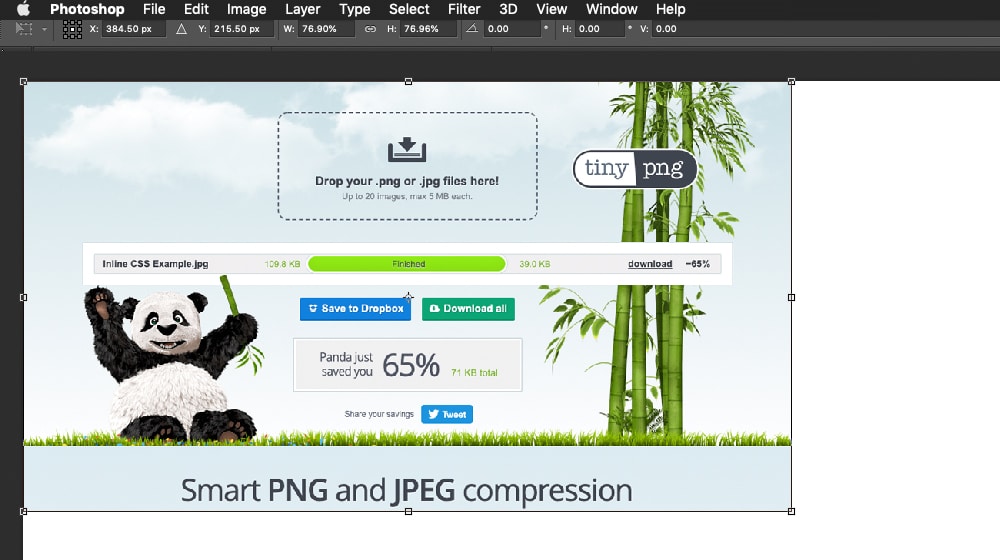Click the 'Drop your .png or .jpg files here!' text
The width and height of the screenshot is (1000, 560).
[x=407, y=181]
